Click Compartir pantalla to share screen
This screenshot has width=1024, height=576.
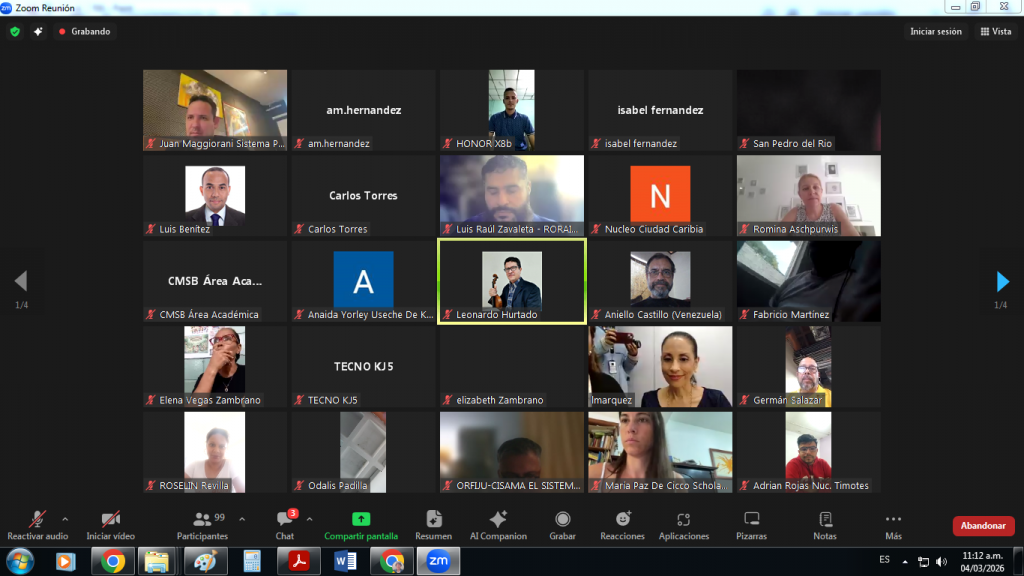(361, 525)
